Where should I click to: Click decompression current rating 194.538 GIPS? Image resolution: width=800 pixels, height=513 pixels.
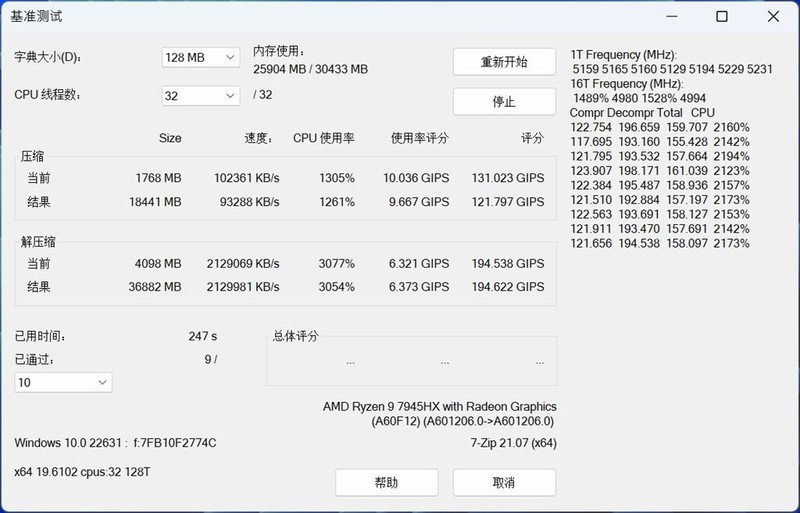pyautogui.click(x=508, y=263)
